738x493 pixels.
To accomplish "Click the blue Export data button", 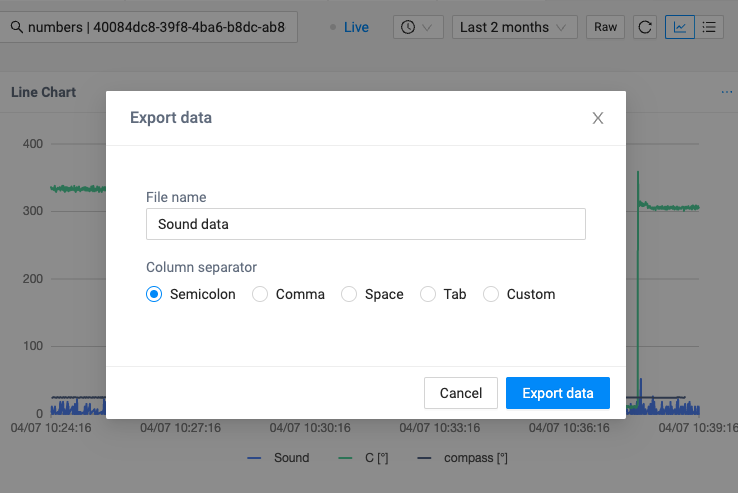I will click(x=558, y=393).
